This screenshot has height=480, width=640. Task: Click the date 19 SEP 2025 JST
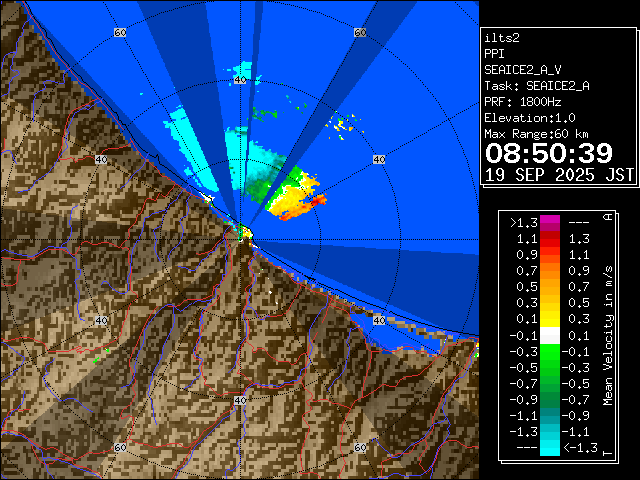click(559, 174)
